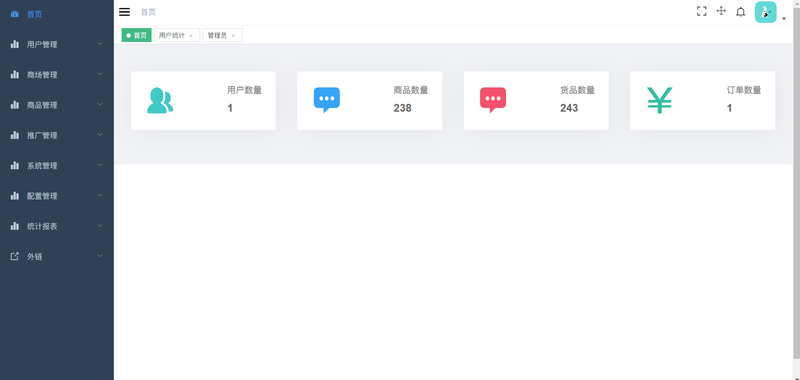Expand 配置管理 with its chevron arrow

click(x=100, y=195)
